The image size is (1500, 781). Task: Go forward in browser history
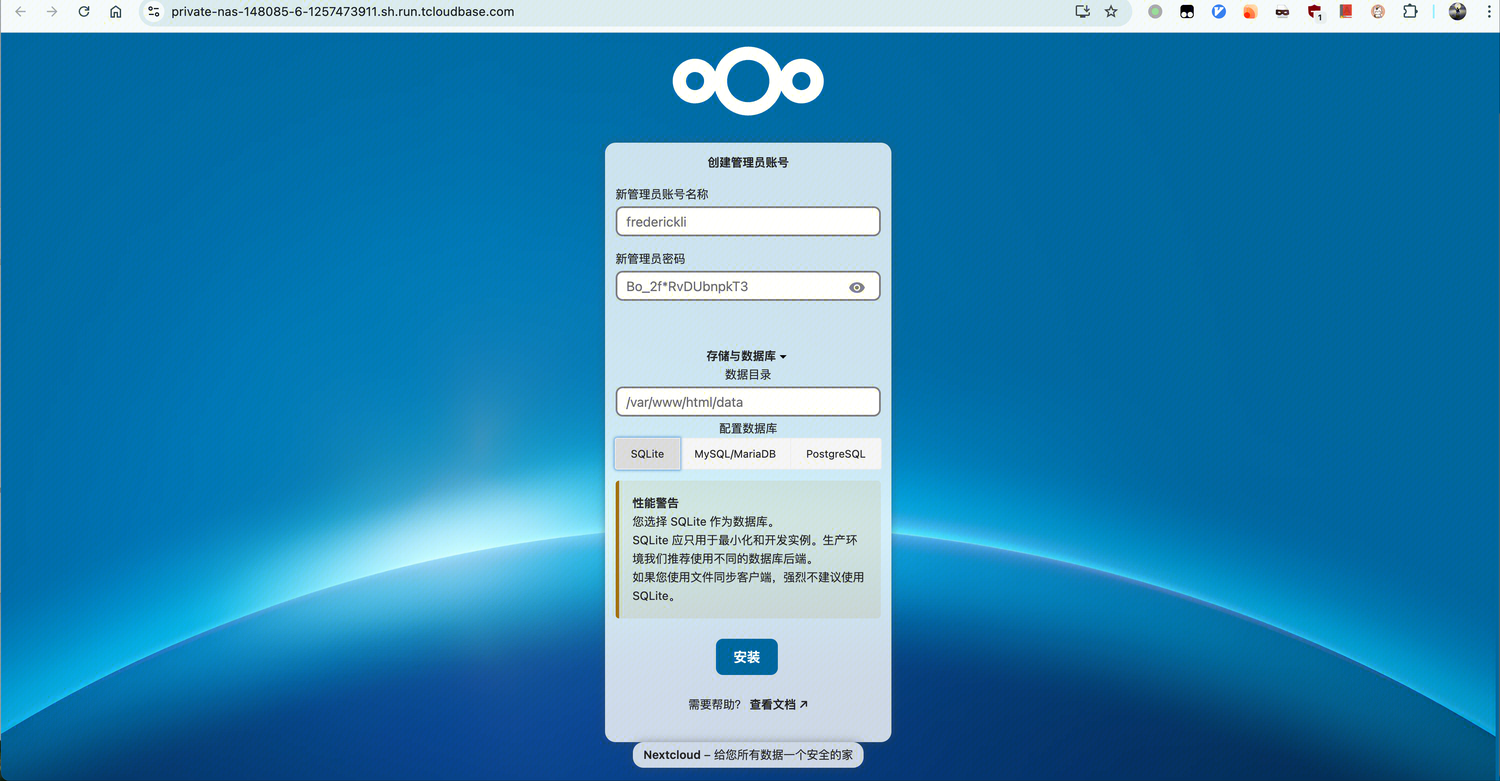[52, 12]
